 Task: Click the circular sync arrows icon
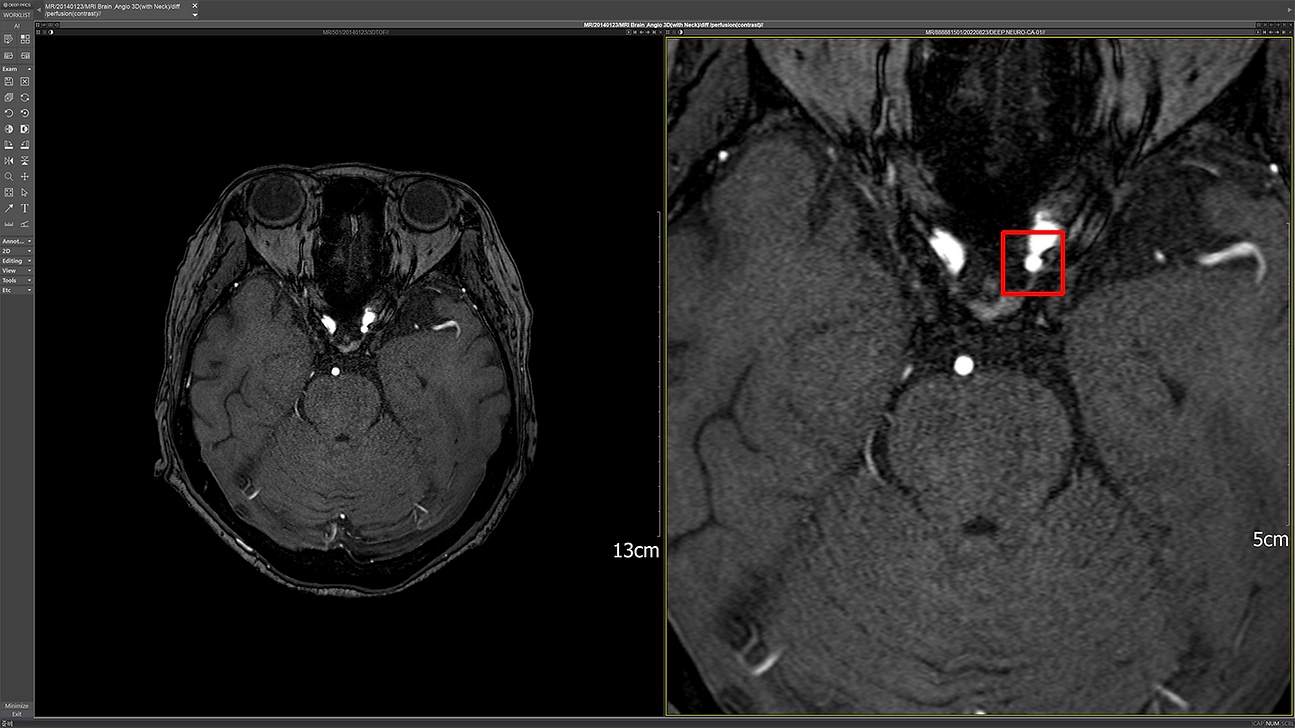[x=25, y=97]
